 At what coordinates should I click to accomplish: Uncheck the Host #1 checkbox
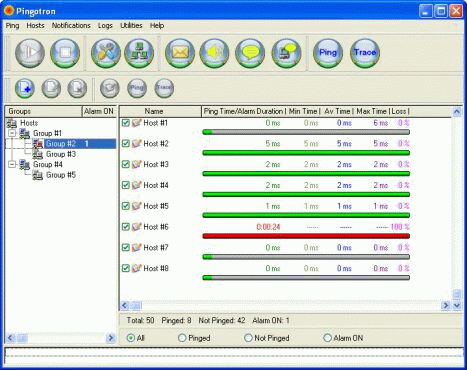pos(126,123)
